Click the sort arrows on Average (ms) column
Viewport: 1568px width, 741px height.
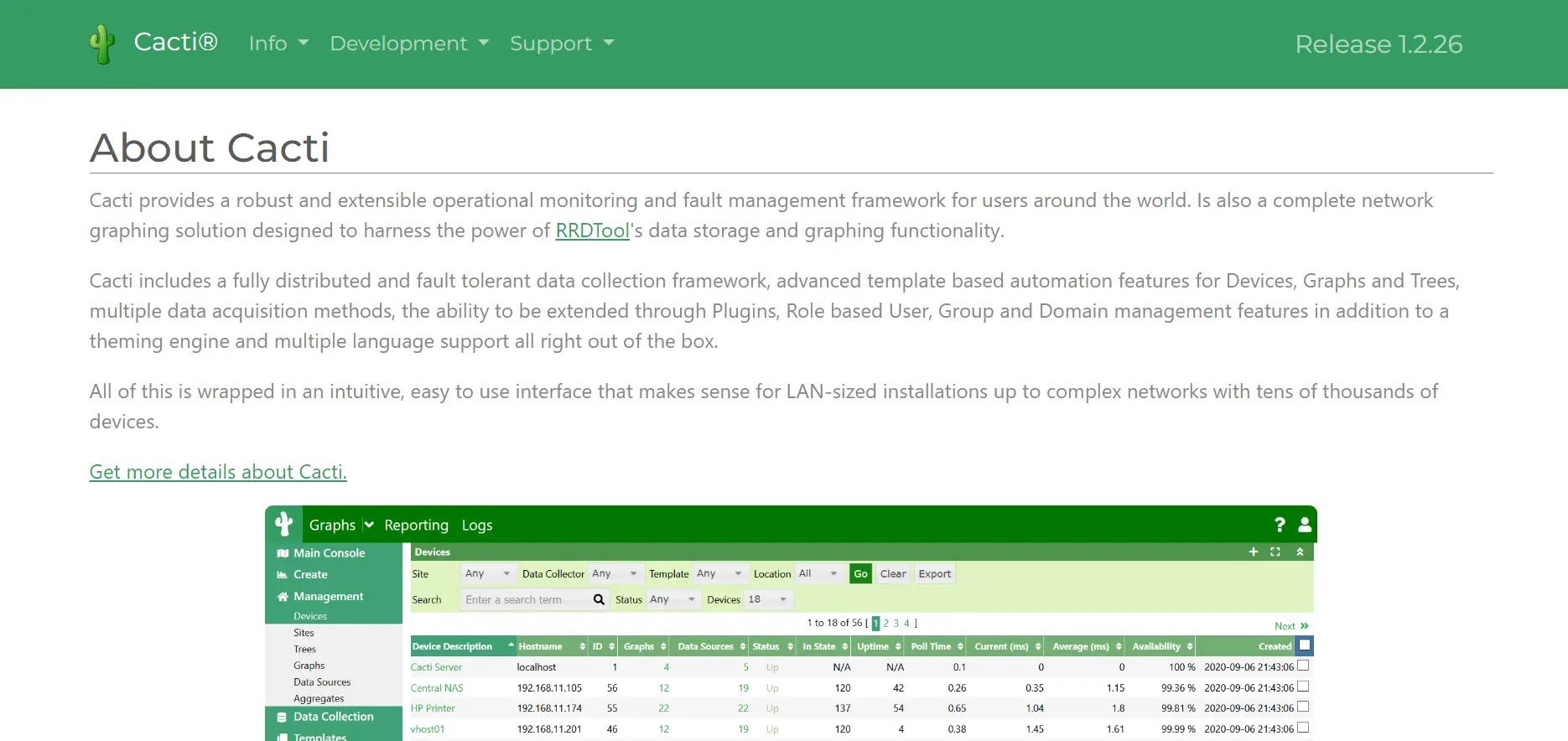1119,646
